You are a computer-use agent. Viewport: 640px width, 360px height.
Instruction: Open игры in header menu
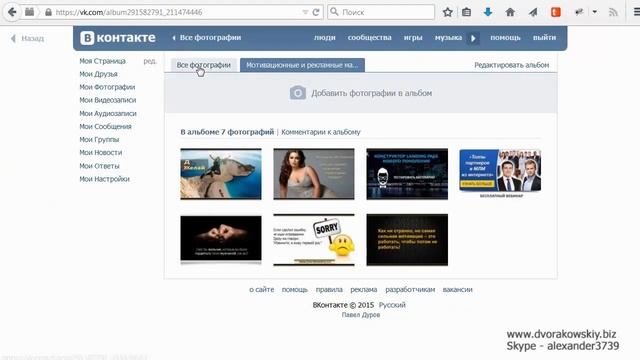point(413,38)
